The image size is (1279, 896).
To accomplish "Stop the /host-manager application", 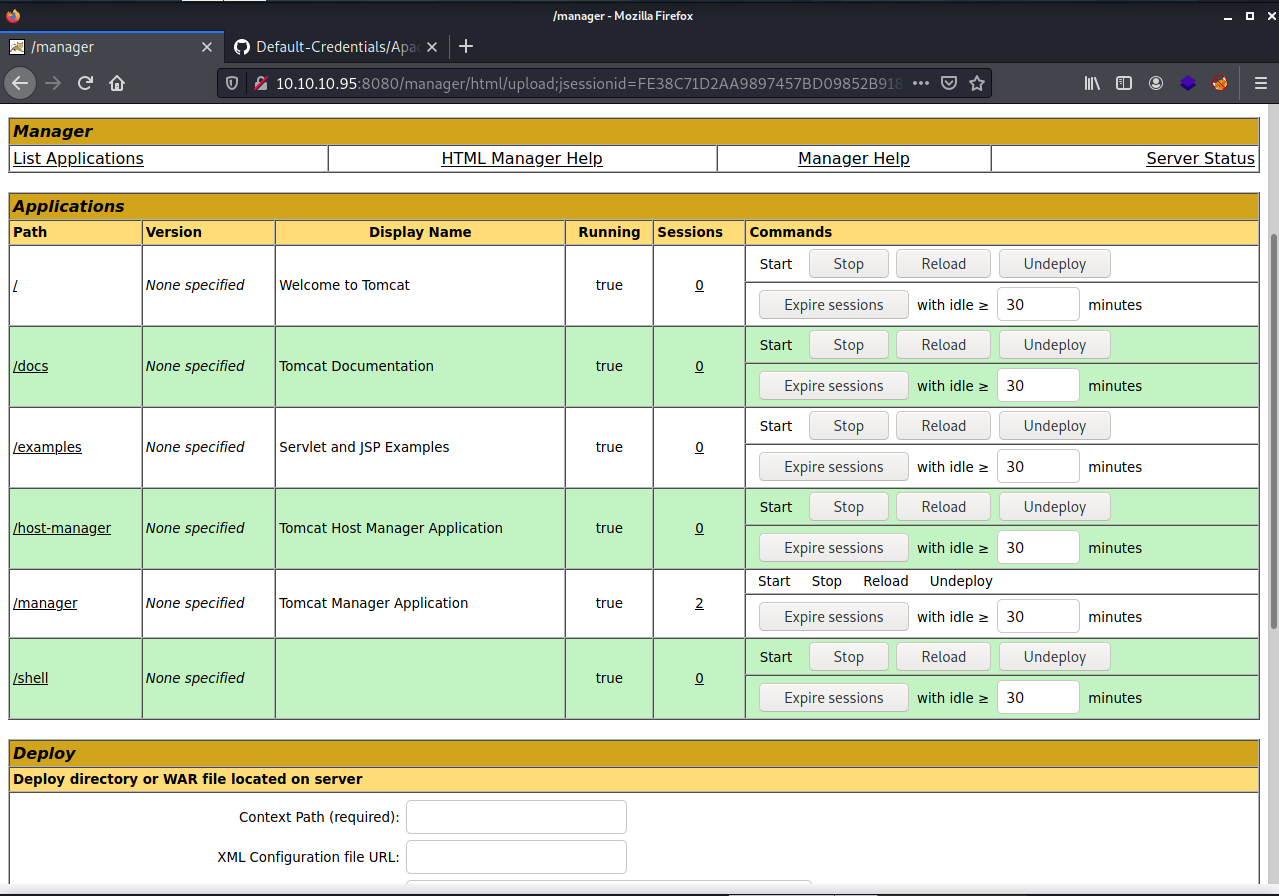I will pyautogui.click(x=848, y=507).
